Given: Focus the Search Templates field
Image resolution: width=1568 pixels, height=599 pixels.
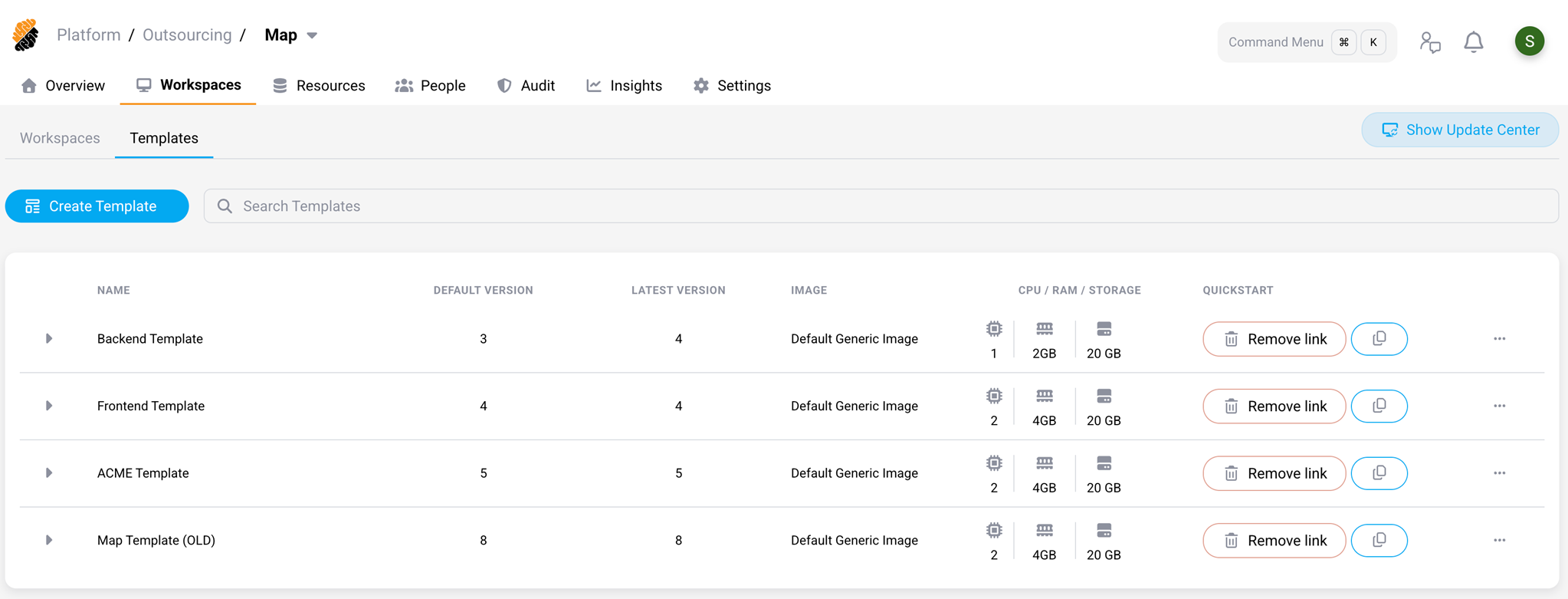Looking at the screenshot, I should (881, 206).
